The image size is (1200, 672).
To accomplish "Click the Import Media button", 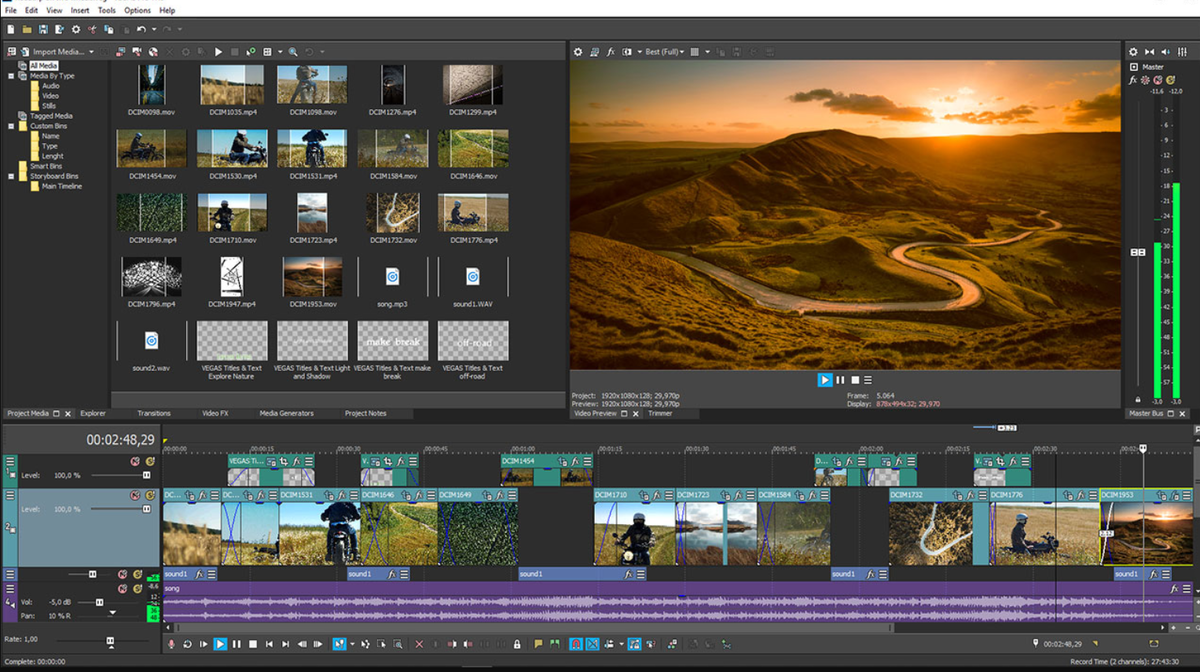I will tap(51, 51).
